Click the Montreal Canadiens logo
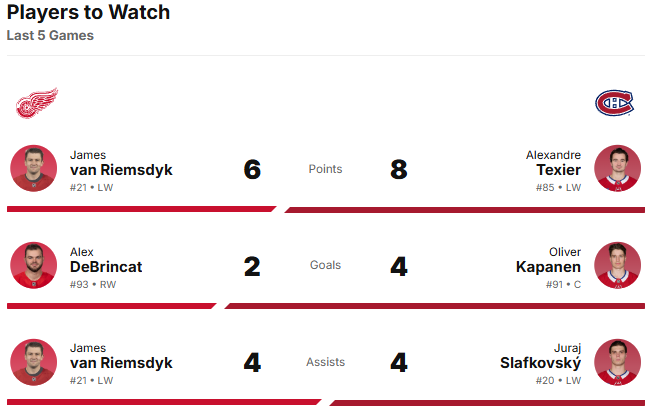Image resolution: width=647 pixels, height=413 pixels. [614, 103]
